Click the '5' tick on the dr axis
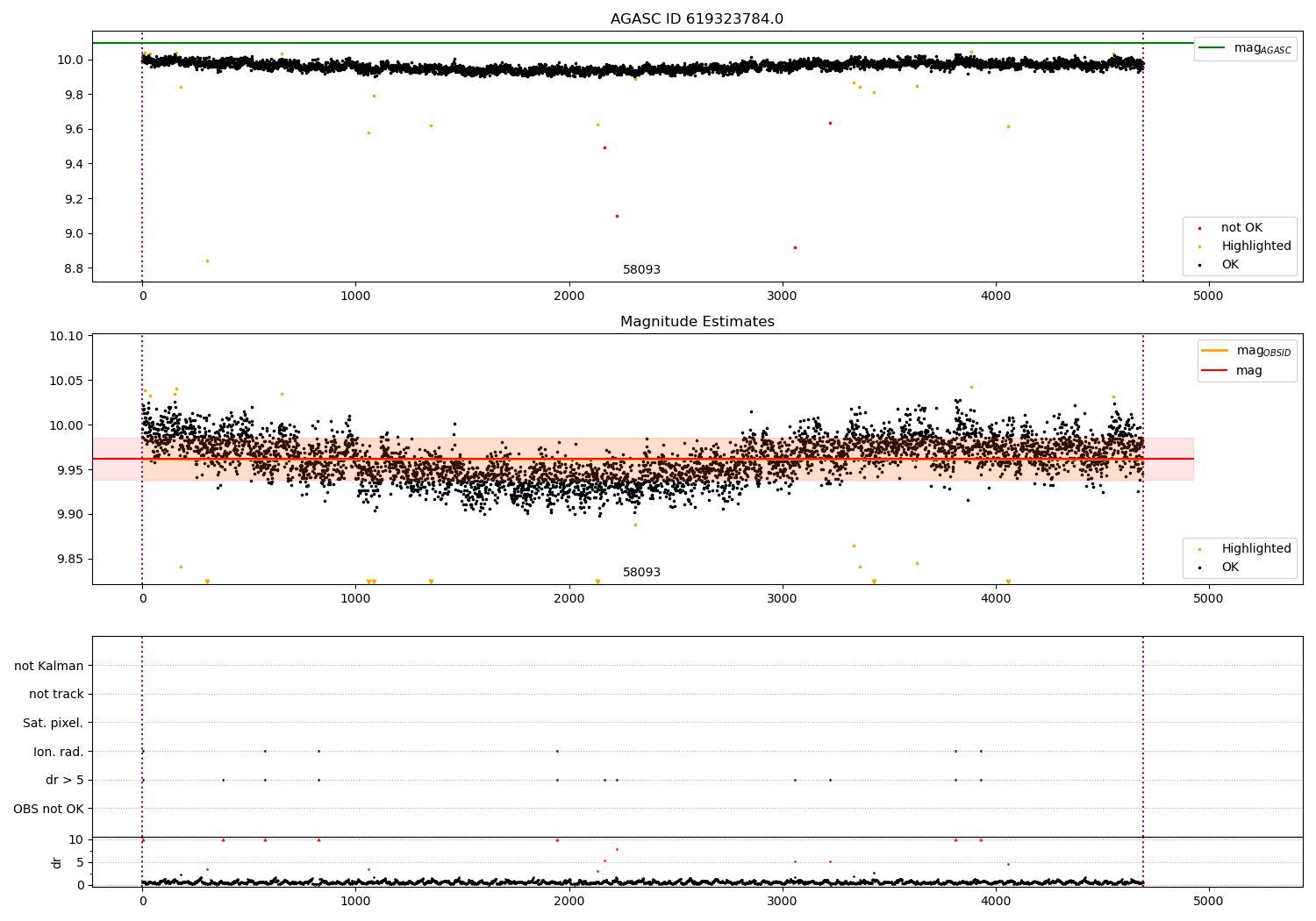 click(80, 862)
